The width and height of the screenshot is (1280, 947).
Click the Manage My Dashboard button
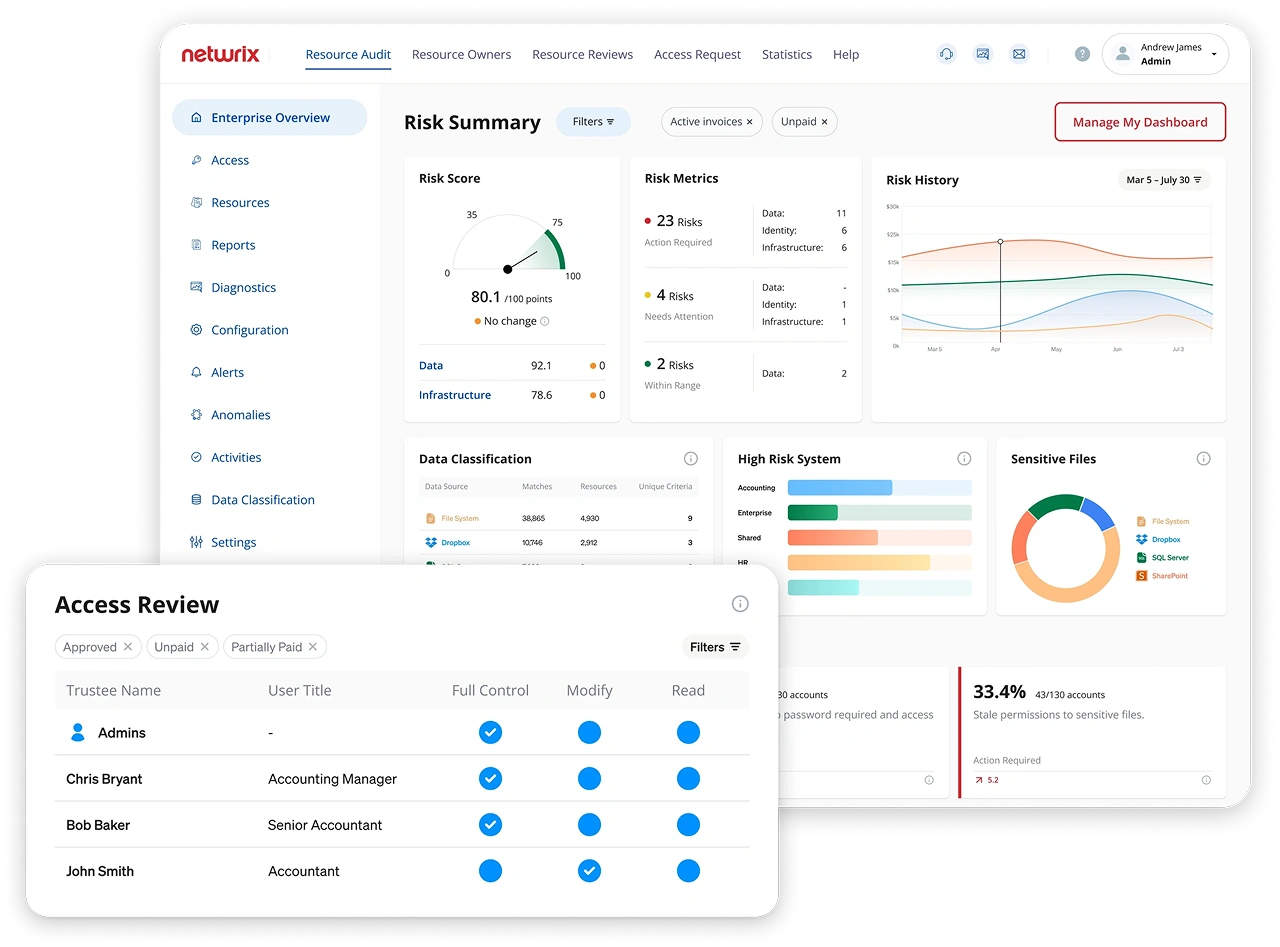(1140, 122)
